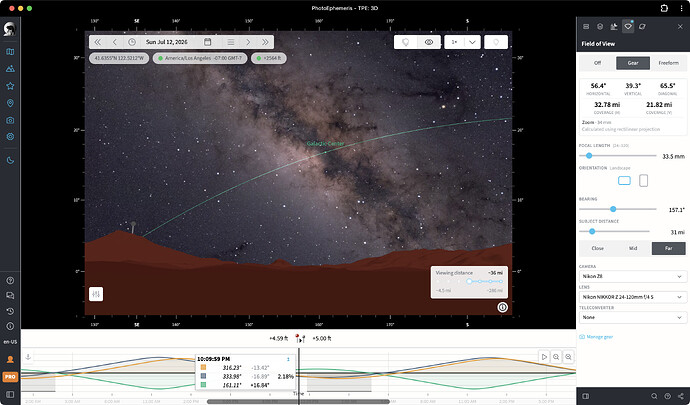Set field of view mode to Off
The width and height of the screenshot is (690, 405).
tap(597, 63)
